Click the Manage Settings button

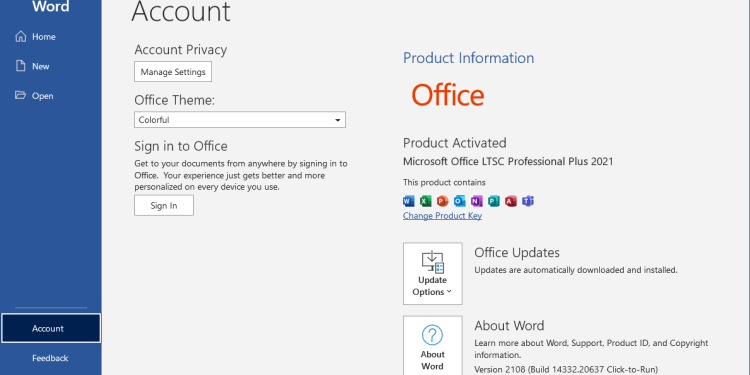pyautogui.click(x=173, y=72)
